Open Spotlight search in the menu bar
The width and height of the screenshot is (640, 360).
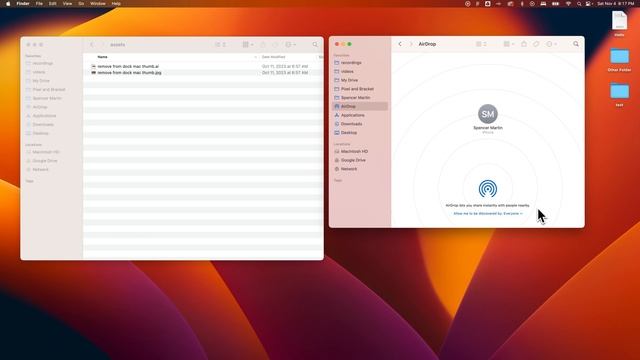point(579,4)
